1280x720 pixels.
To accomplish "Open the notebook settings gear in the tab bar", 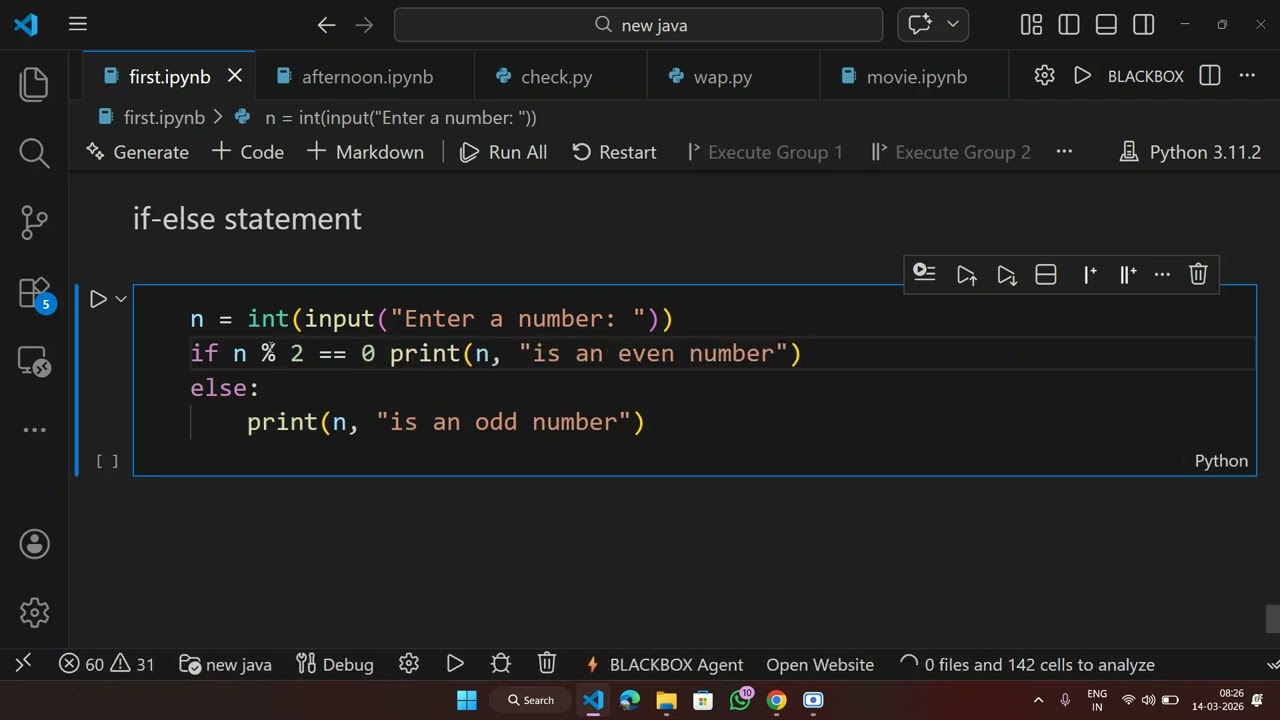I will click(1044, 76).
